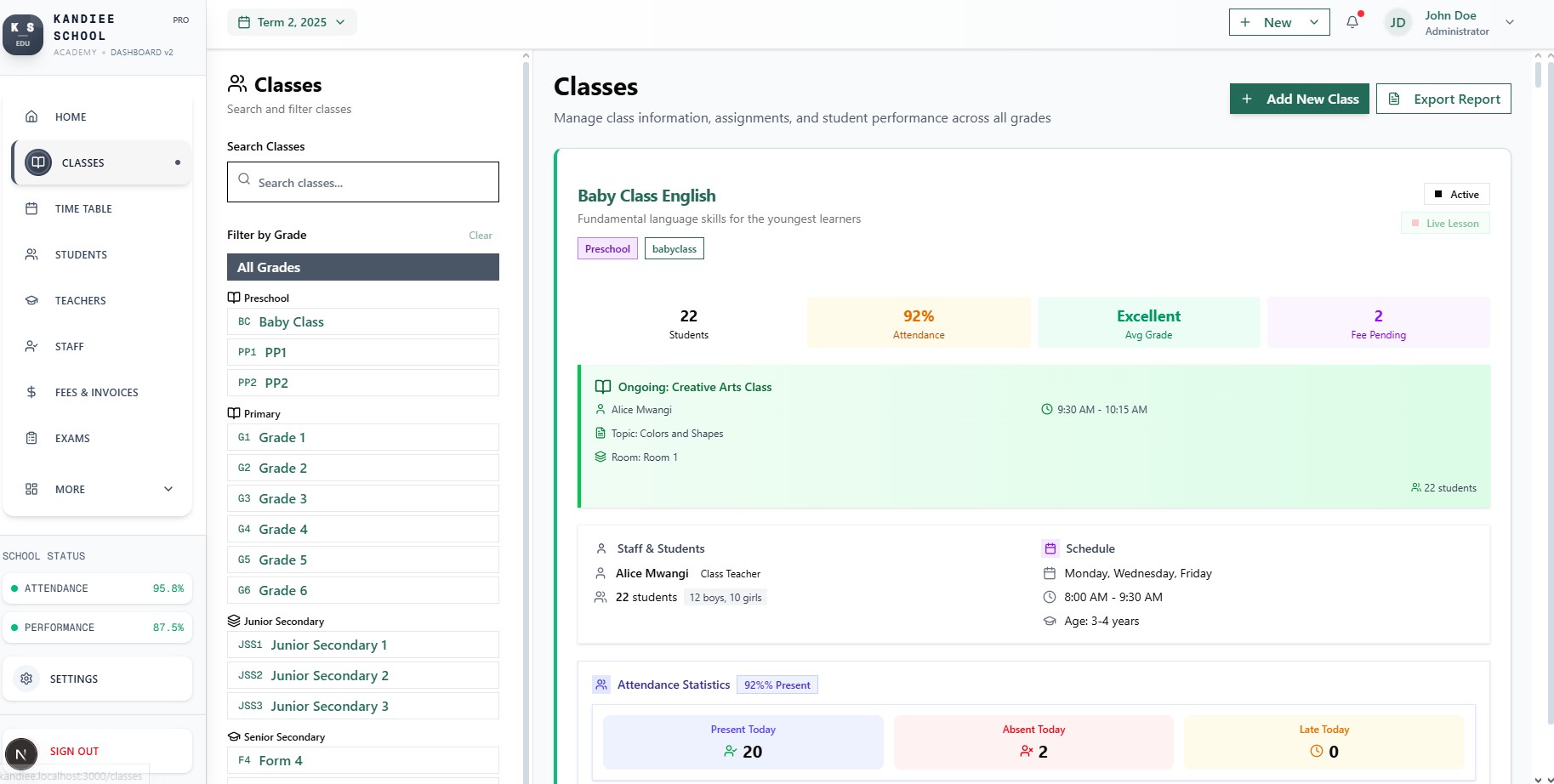Filter by PP1 grade
Viewport: 1554px width, 784px height.
363,352
